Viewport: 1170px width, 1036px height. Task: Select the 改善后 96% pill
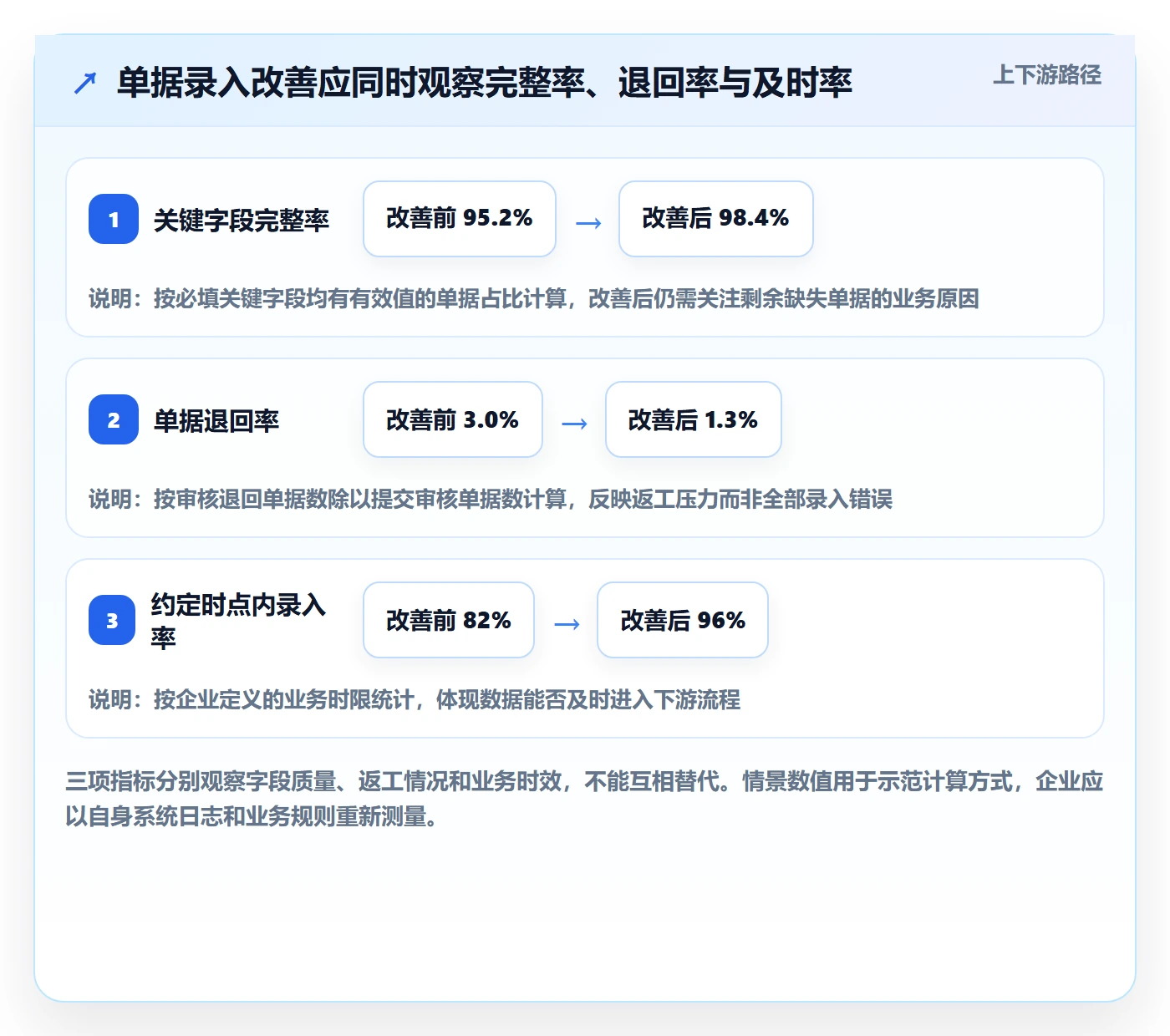pos(683,620)
